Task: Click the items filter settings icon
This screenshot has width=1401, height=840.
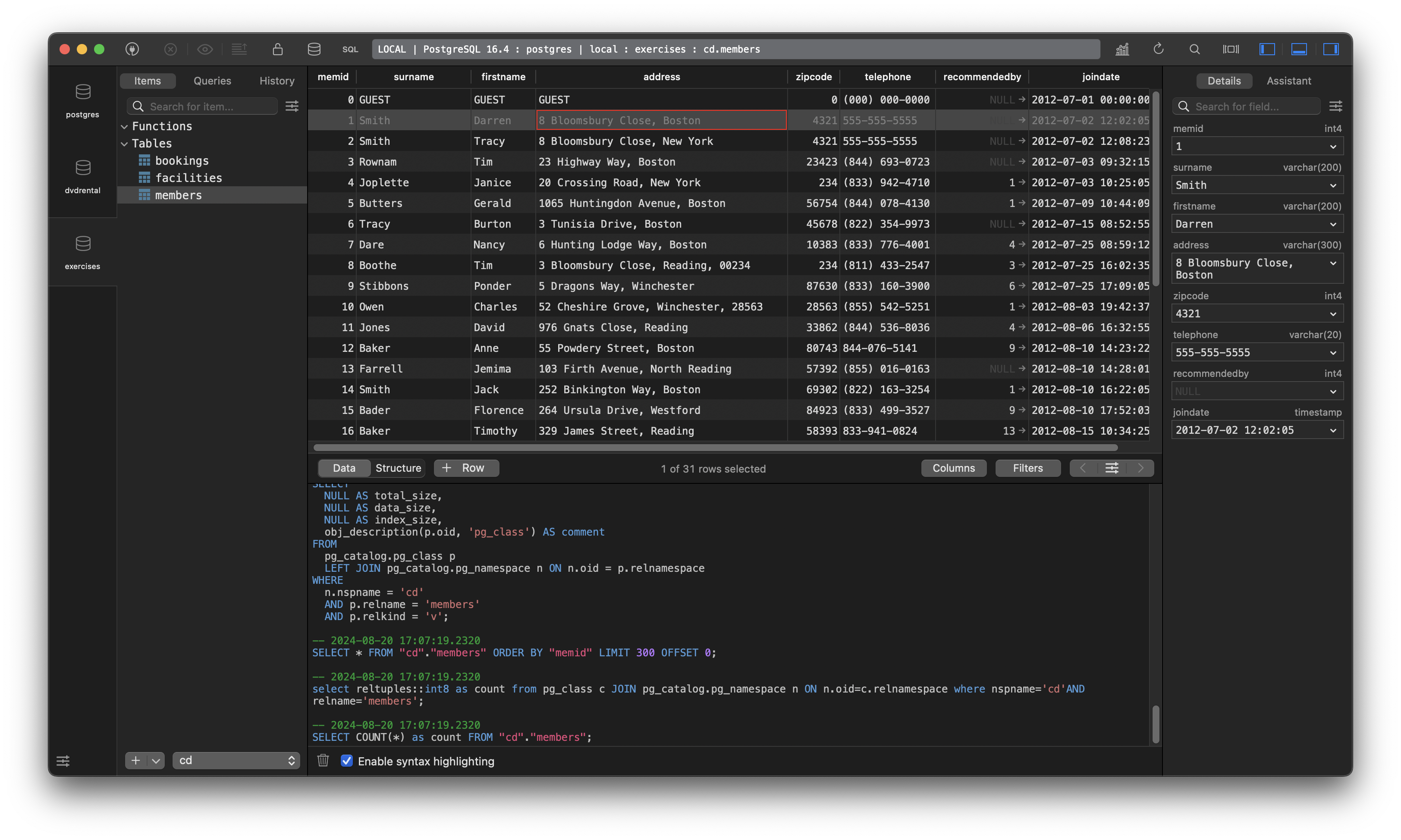Action: pos(292,107)
